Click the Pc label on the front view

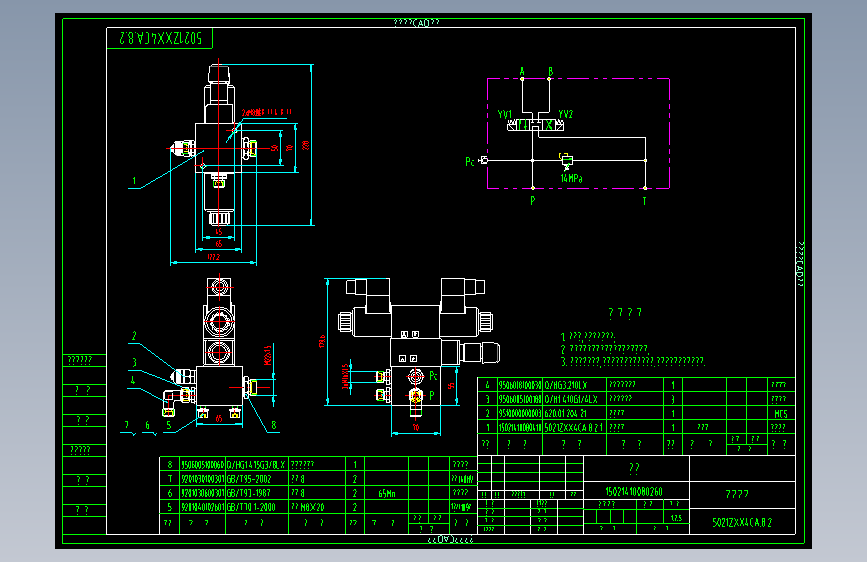[433, 376]
